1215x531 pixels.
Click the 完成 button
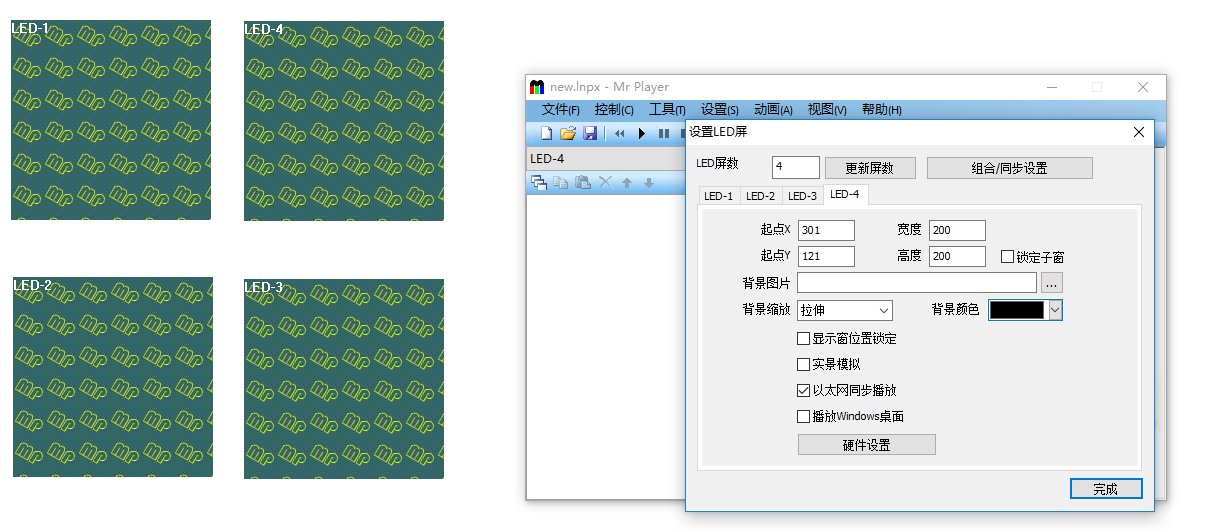(x=1106, y=489)
